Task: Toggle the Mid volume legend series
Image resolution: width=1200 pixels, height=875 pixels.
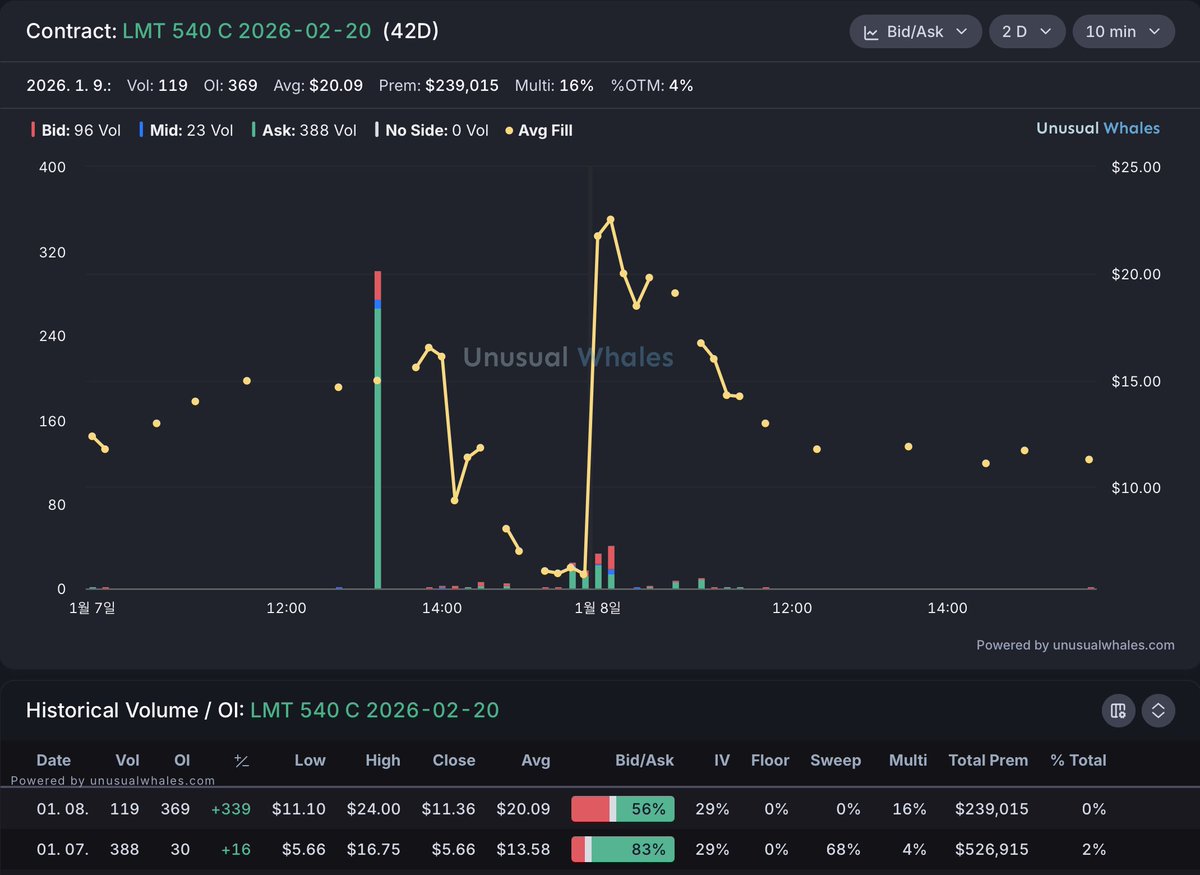Action: coord(186,130)
